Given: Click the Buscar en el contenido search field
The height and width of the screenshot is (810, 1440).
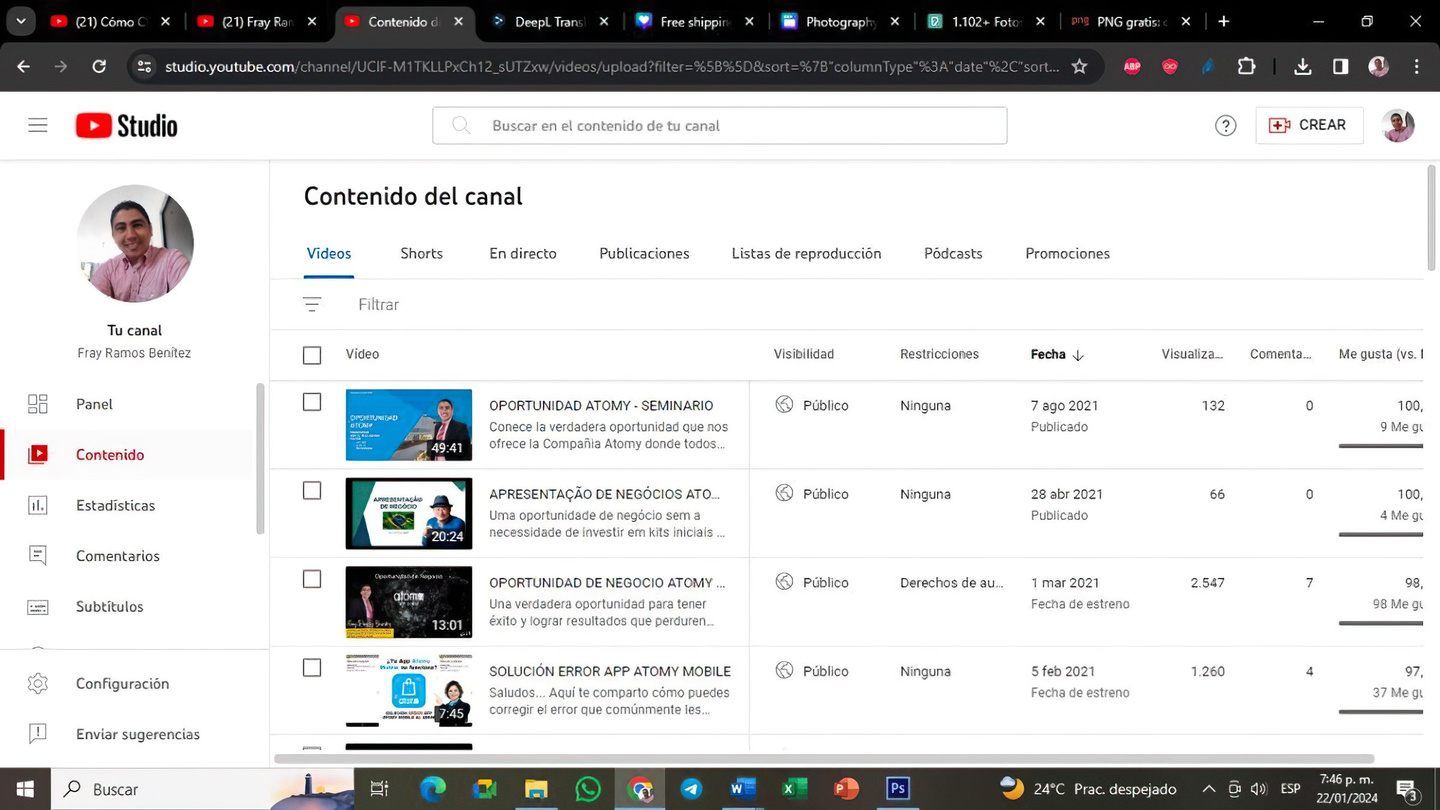Looking at the screenshot, I should tap(719, 125).
